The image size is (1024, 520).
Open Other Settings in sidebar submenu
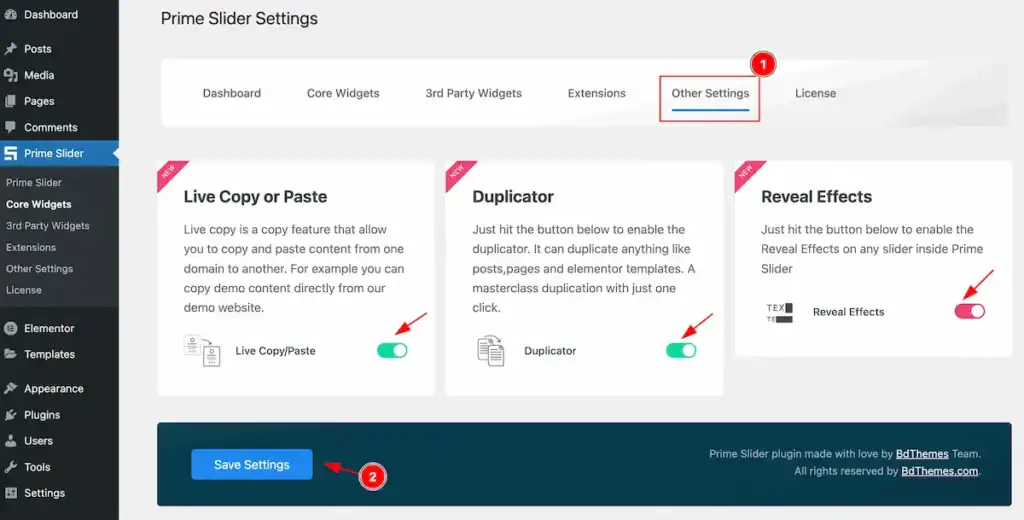[39, 268]
